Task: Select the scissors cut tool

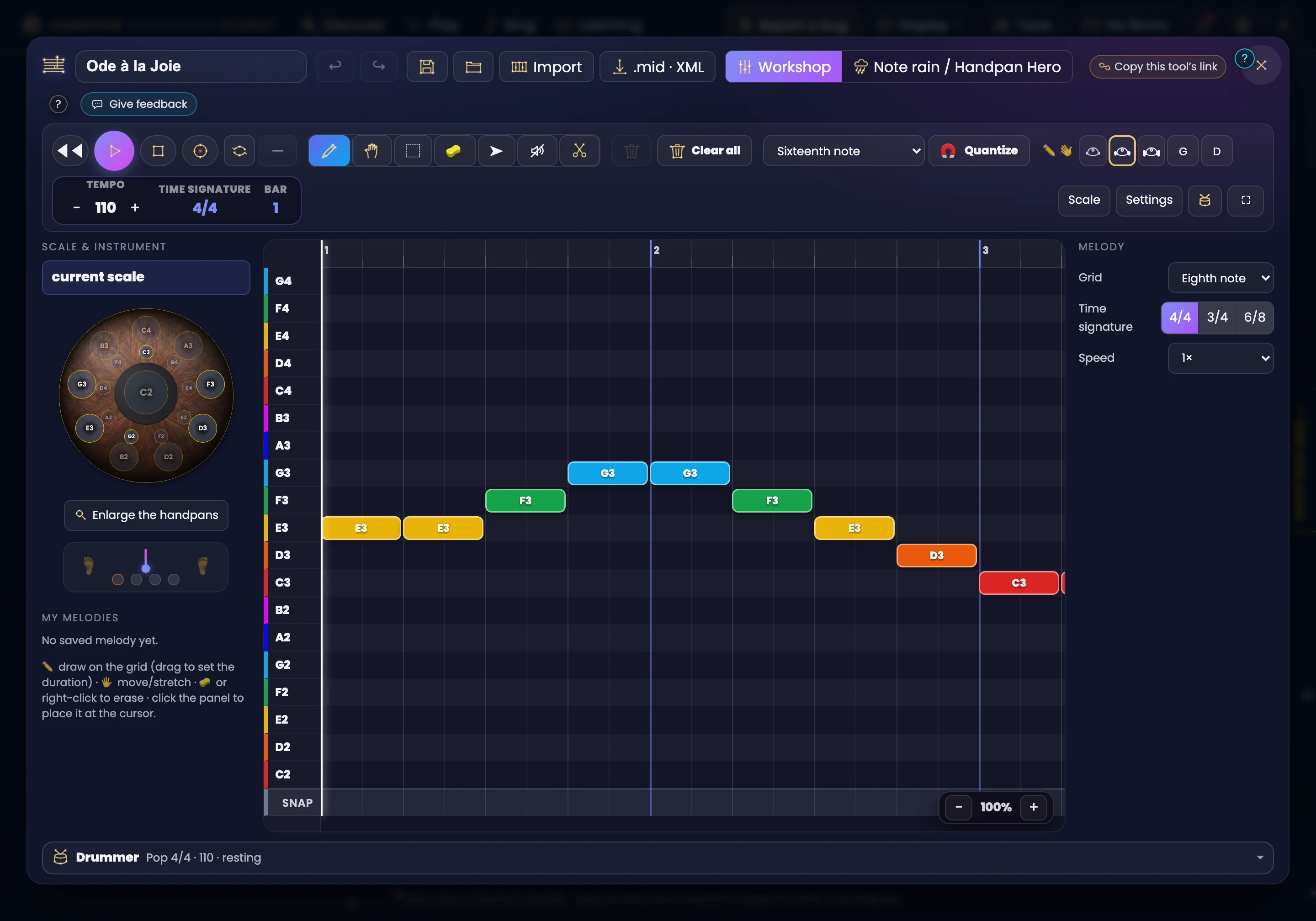Action: [579, 151]
